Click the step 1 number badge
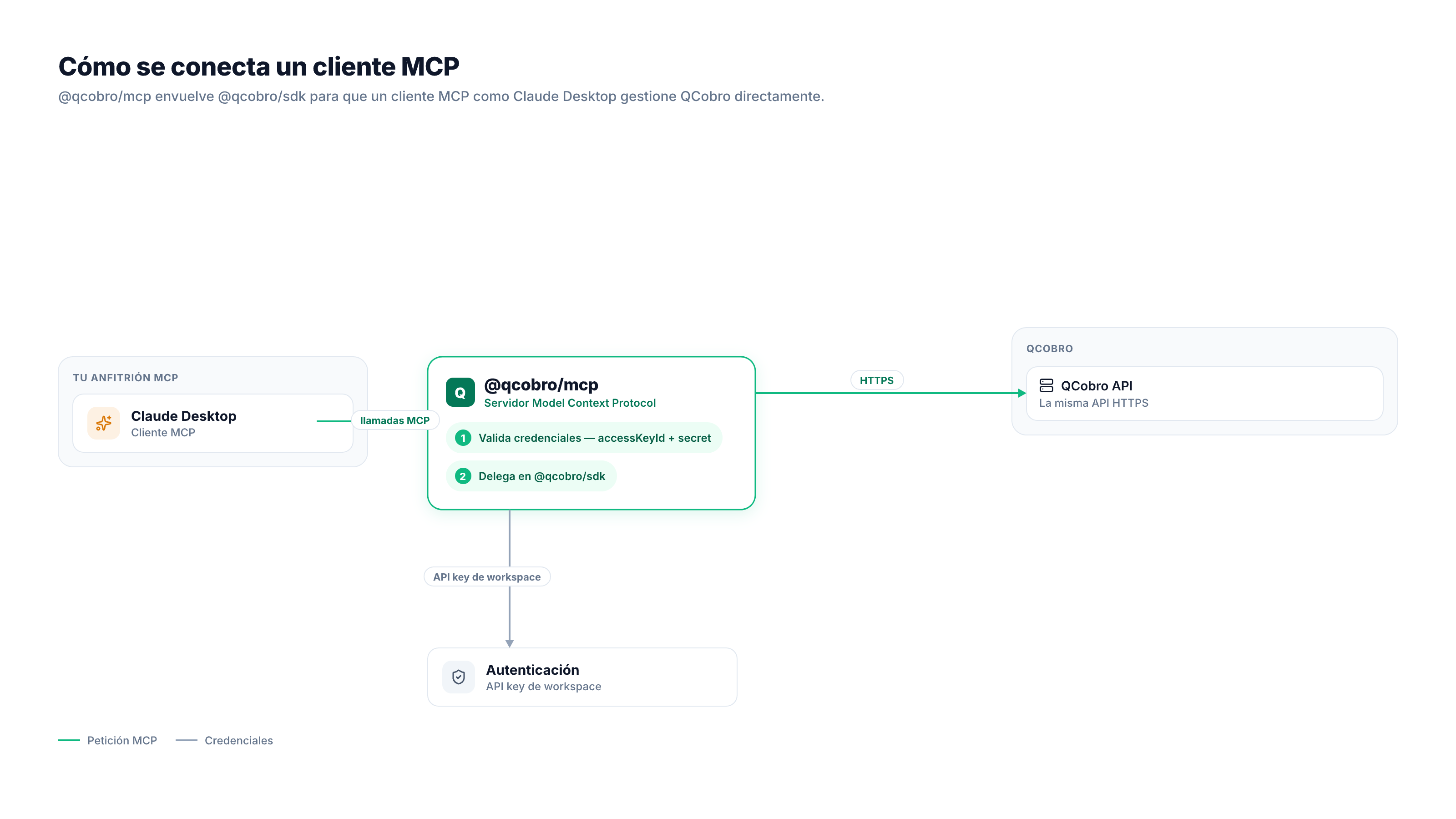Screen dimensions: 1456x819 tap(463, 438)
